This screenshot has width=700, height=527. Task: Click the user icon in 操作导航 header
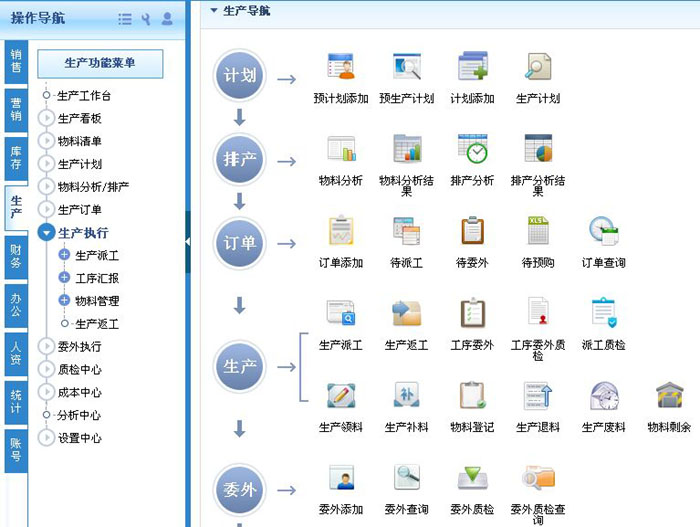point(167,19)
